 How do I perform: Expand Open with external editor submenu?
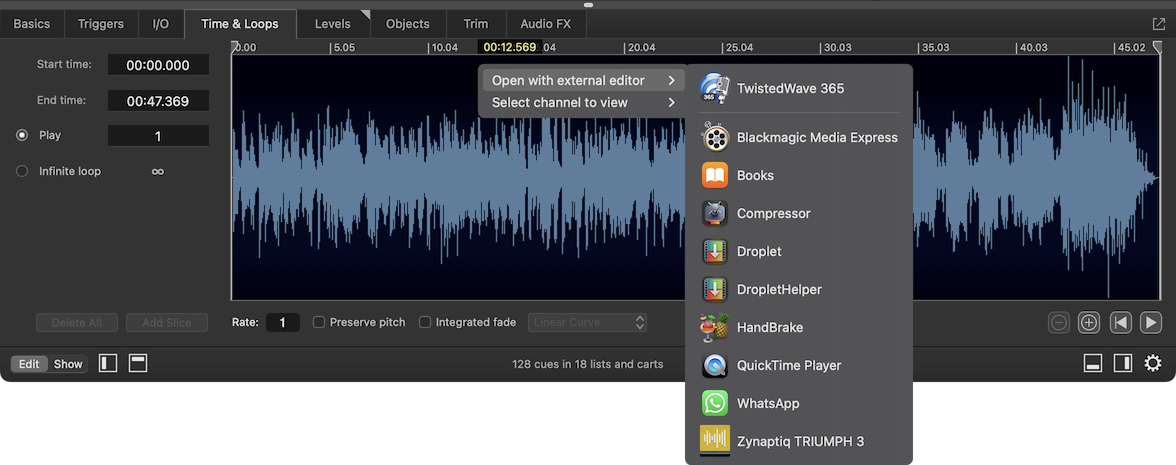tap(582, 81)
